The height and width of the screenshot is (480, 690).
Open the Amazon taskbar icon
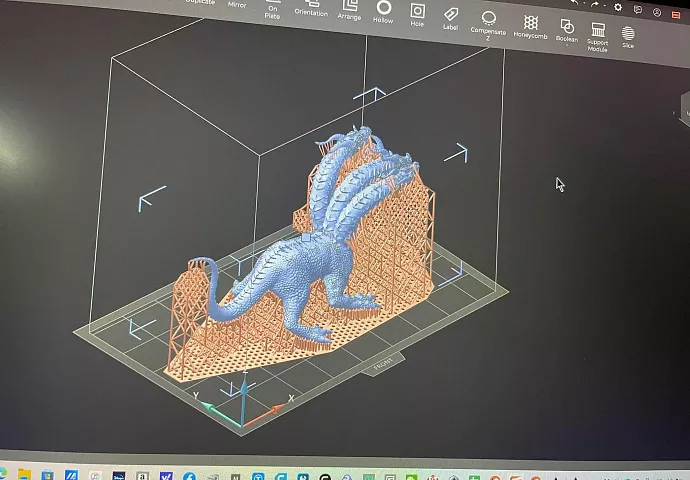[142, 476]
